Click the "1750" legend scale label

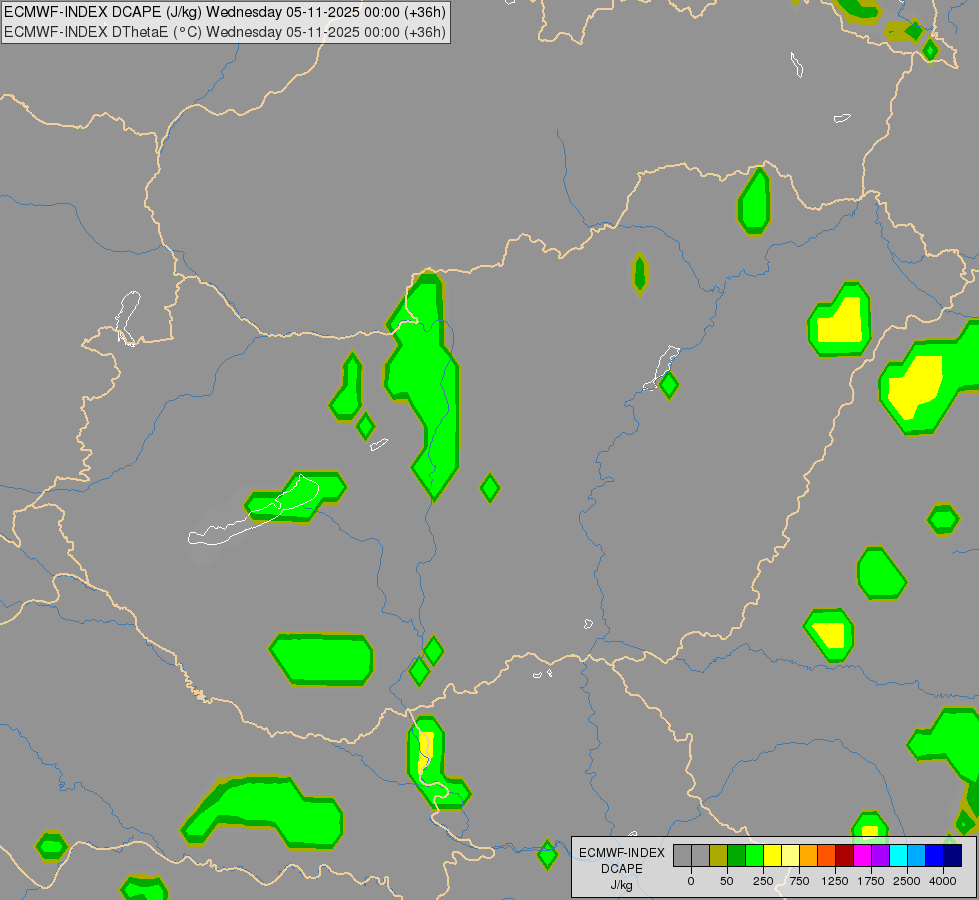(x=871, y=881)
